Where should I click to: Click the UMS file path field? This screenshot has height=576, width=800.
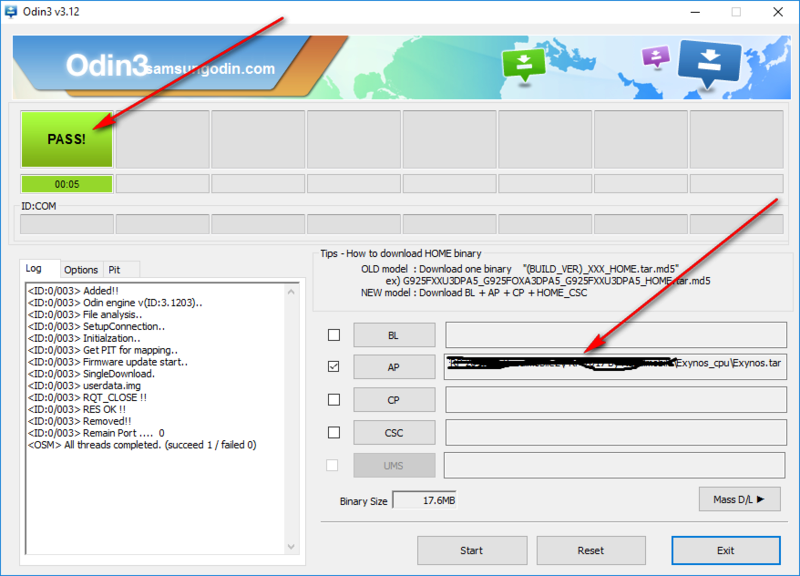614,465
